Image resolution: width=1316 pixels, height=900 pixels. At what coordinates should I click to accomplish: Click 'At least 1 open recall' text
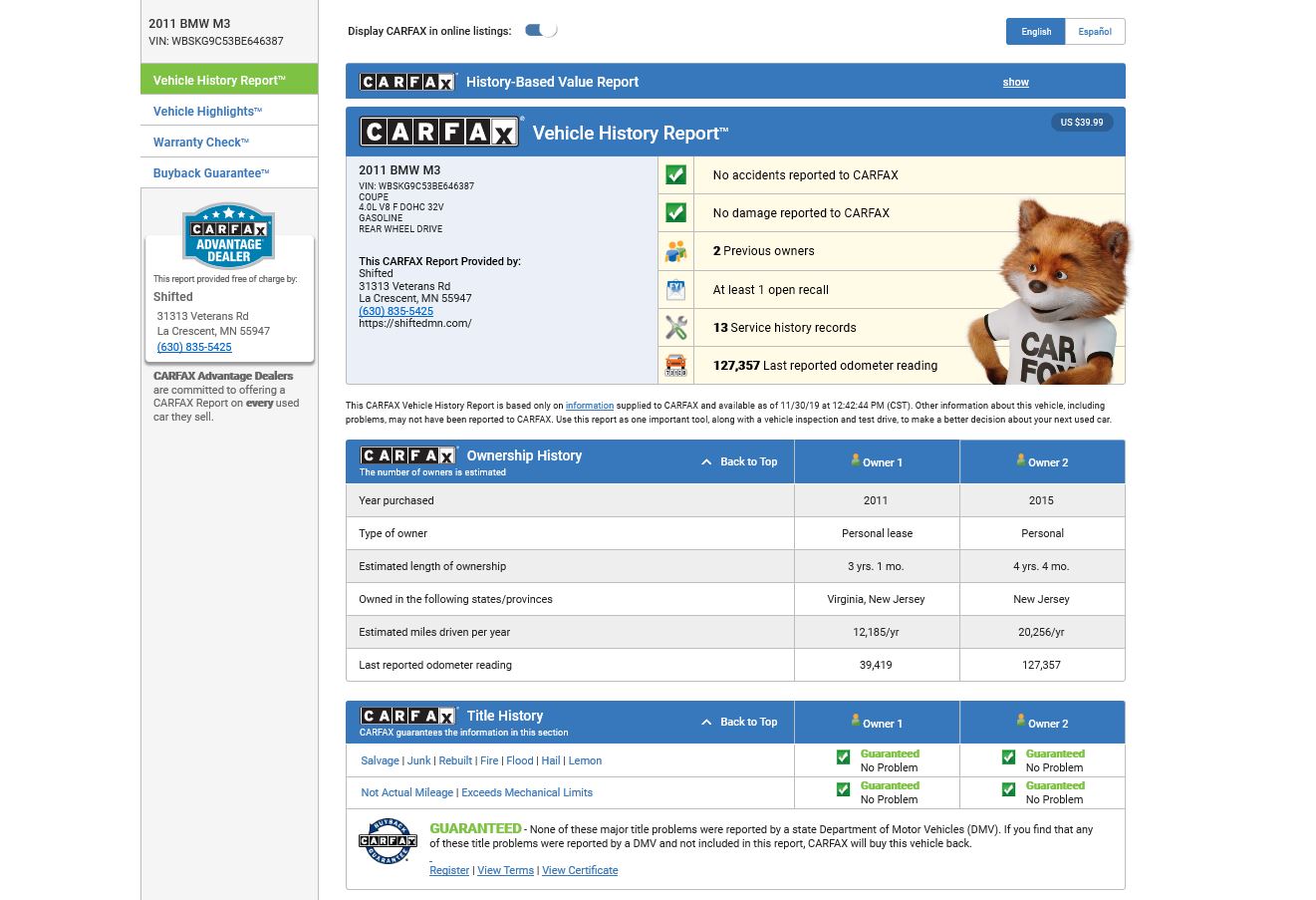coord(770,290)
